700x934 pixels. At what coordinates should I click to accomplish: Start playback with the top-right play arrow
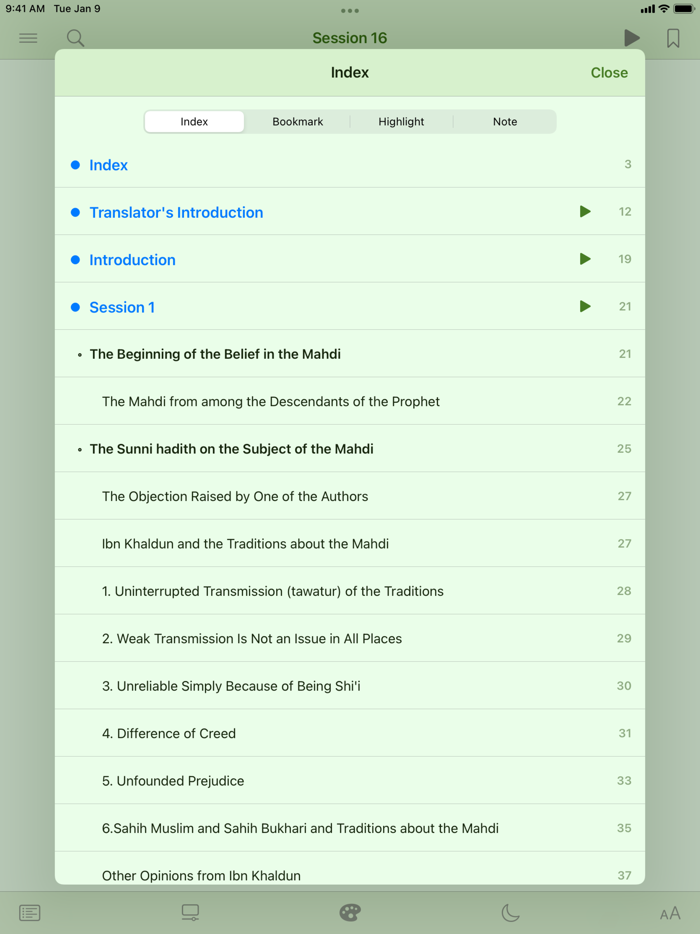632,37
